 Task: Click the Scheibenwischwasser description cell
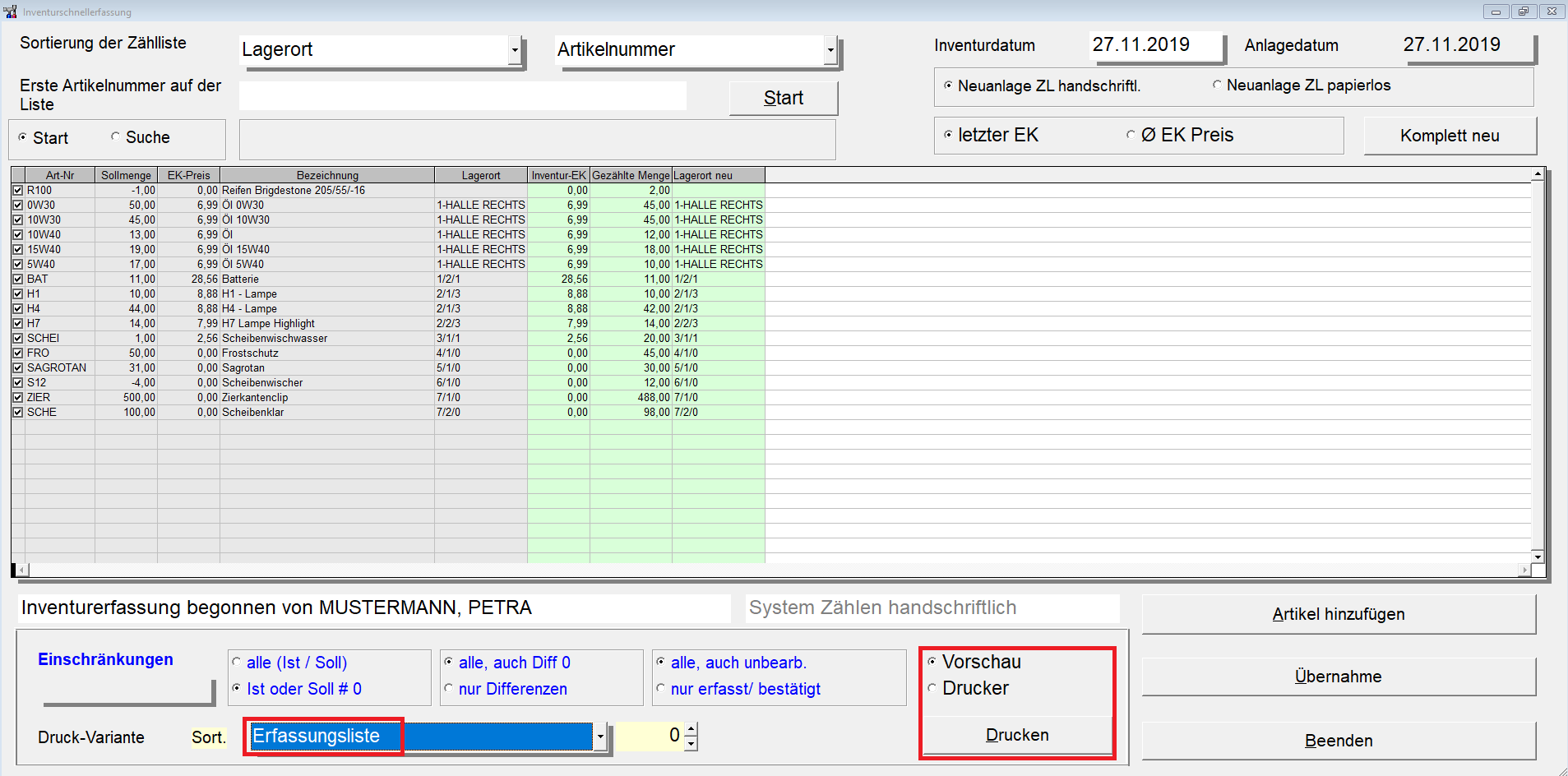tap(327, 338)
